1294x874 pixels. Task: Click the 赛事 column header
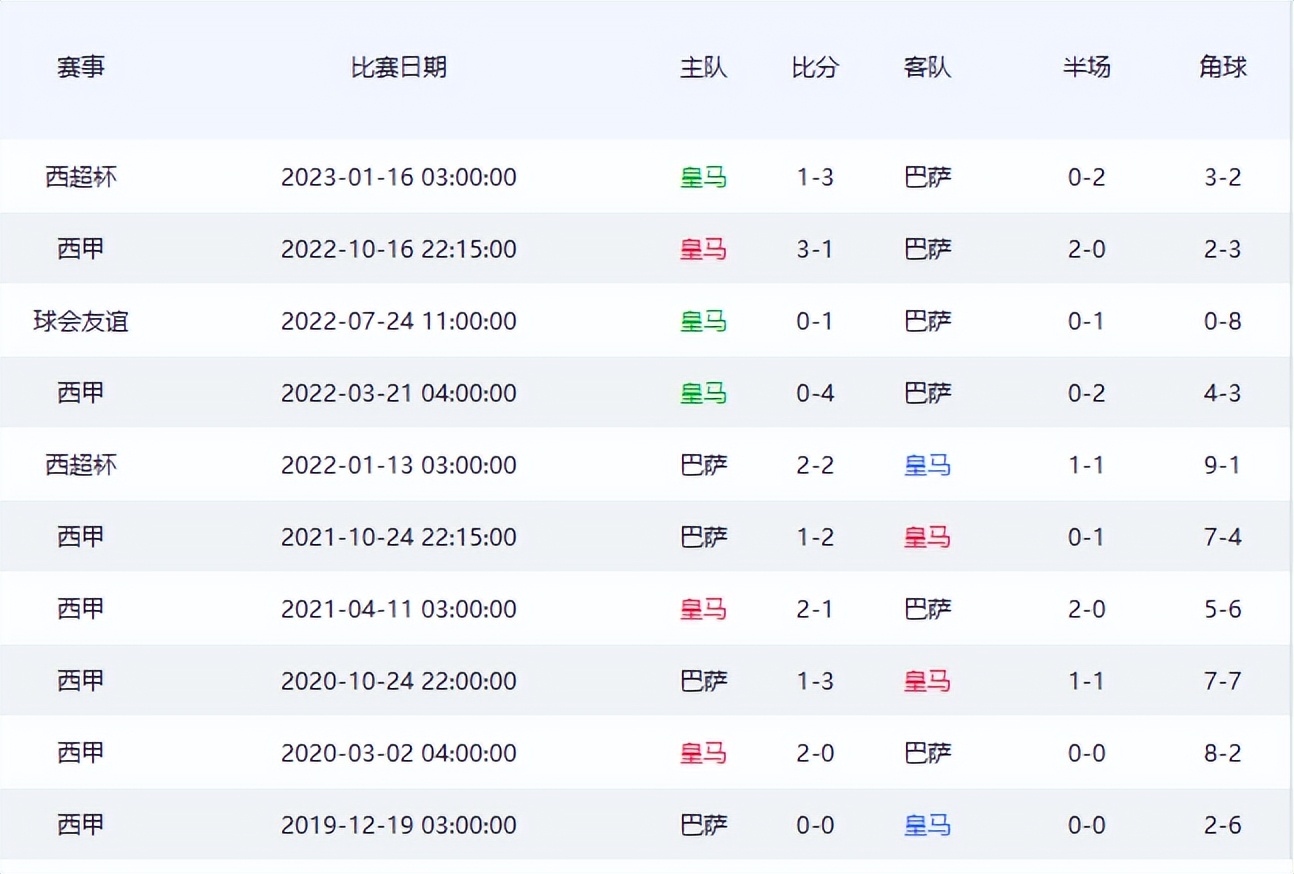(x=81, y=68)
